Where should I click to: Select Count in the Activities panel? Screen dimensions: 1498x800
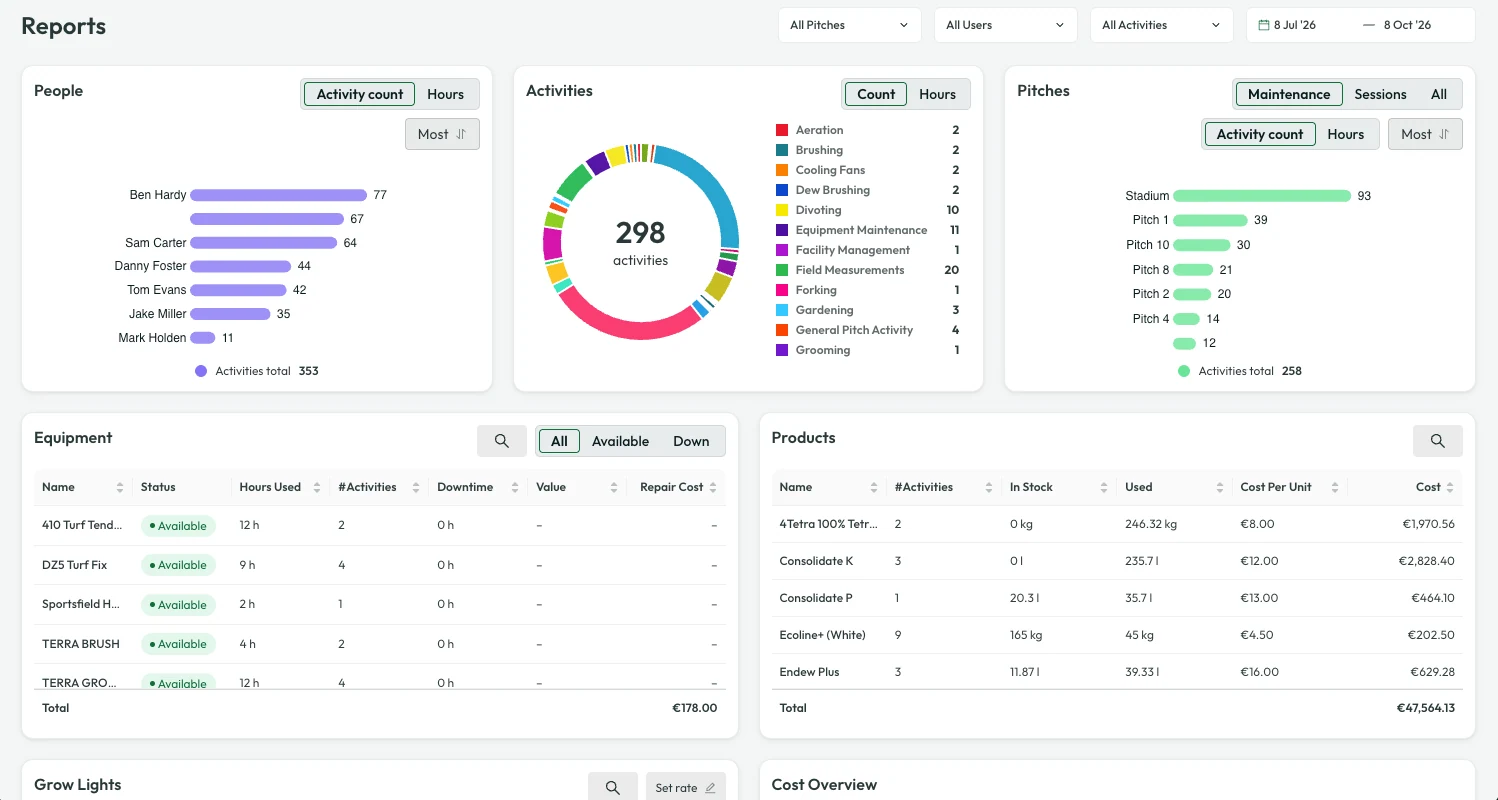pos(876,94)
